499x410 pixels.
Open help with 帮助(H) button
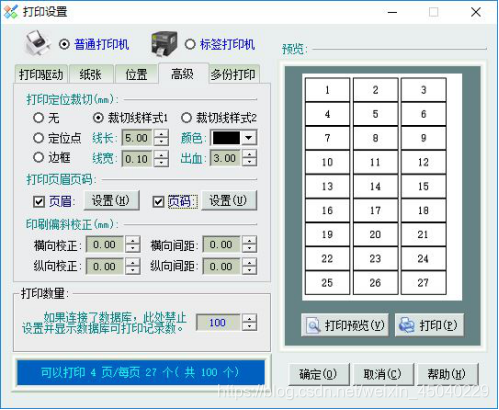[x=448, y=374]
